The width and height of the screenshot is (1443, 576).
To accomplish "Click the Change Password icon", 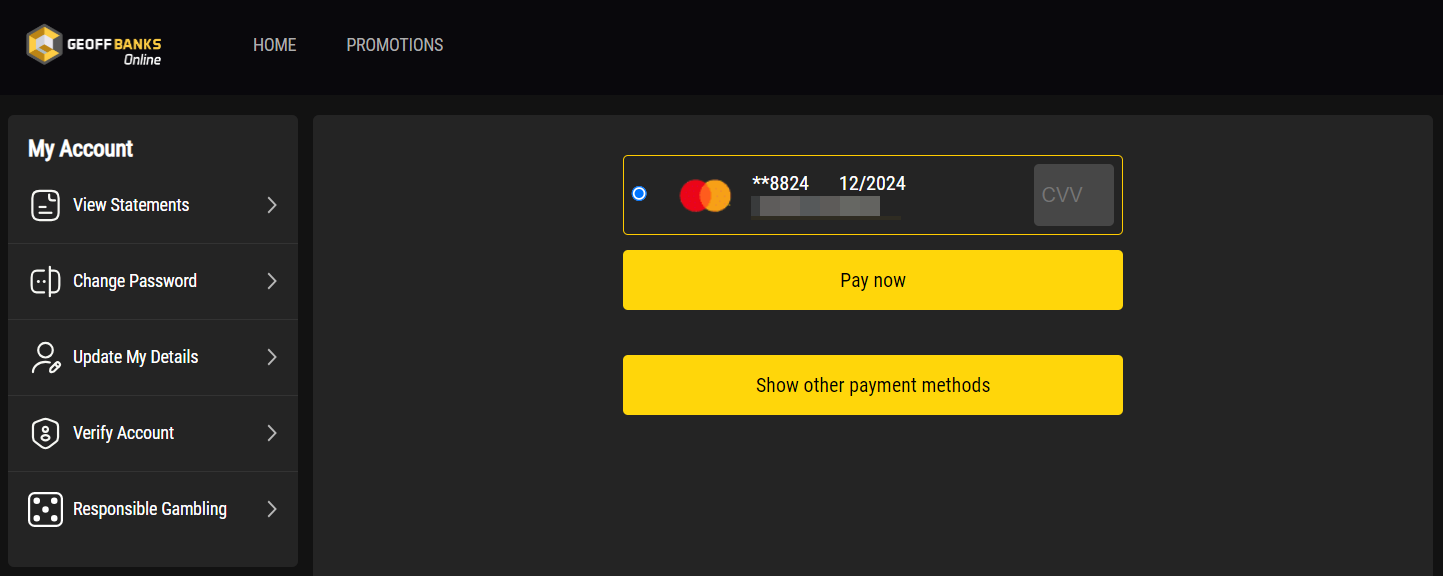I will pos(46,281).
